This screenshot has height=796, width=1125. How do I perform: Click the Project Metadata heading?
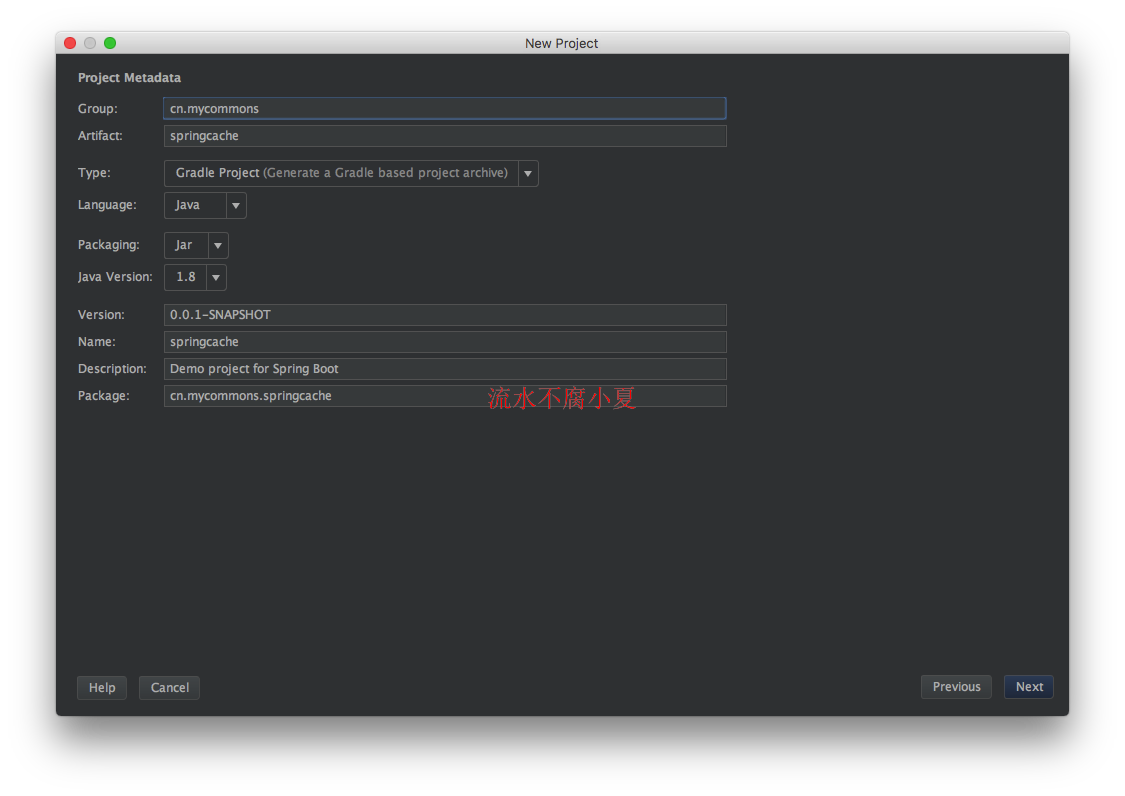pyautogui.click(x=129, y=78)
